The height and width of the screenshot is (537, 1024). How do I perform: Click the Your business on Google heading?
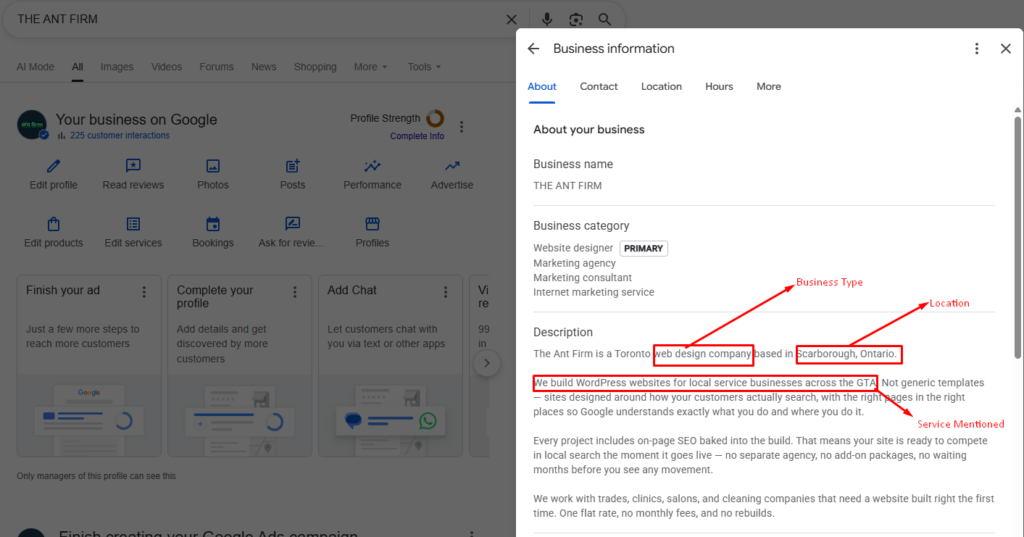click(x=136, y=120)
